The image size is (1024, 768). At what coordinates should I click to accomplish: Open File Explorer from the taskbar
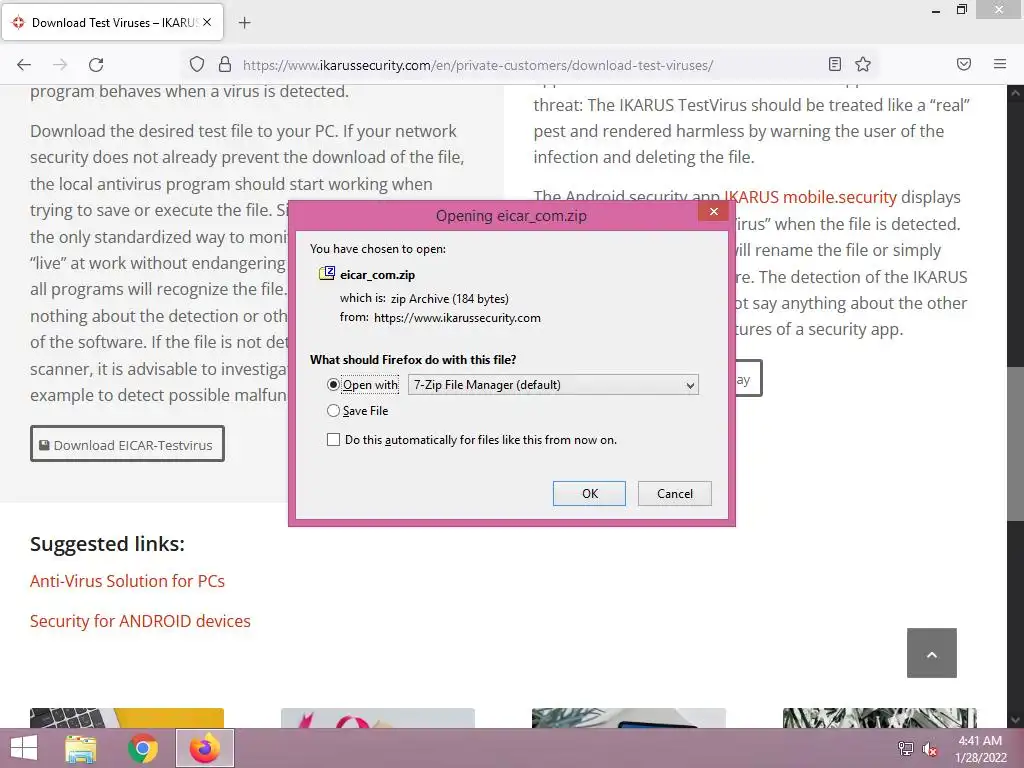81,748
